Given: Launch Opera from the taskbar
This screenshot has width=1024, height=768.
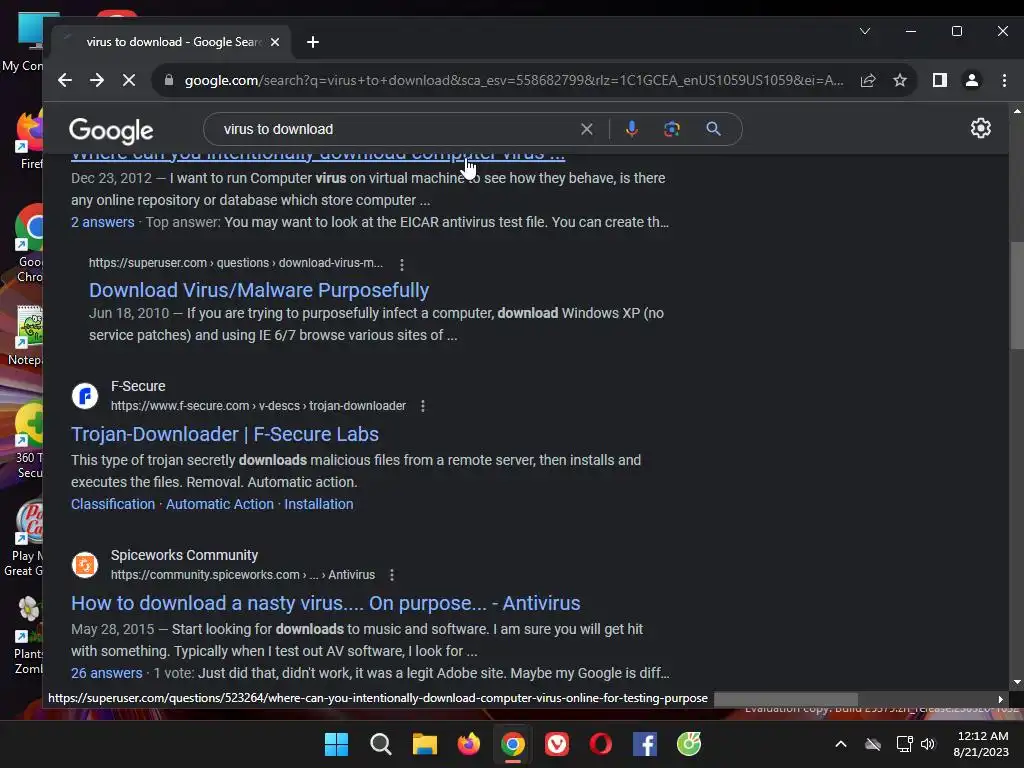Looking at the screenshot, I should (x=601, y=744).
